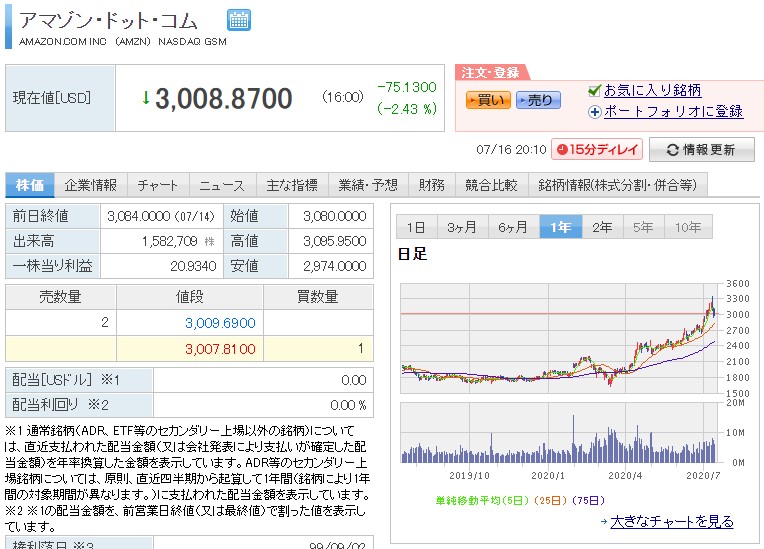Screen dimensions: 764x549
Task: Open the 財務 tab
Action: pyautogui.click(x=432, y=185)
